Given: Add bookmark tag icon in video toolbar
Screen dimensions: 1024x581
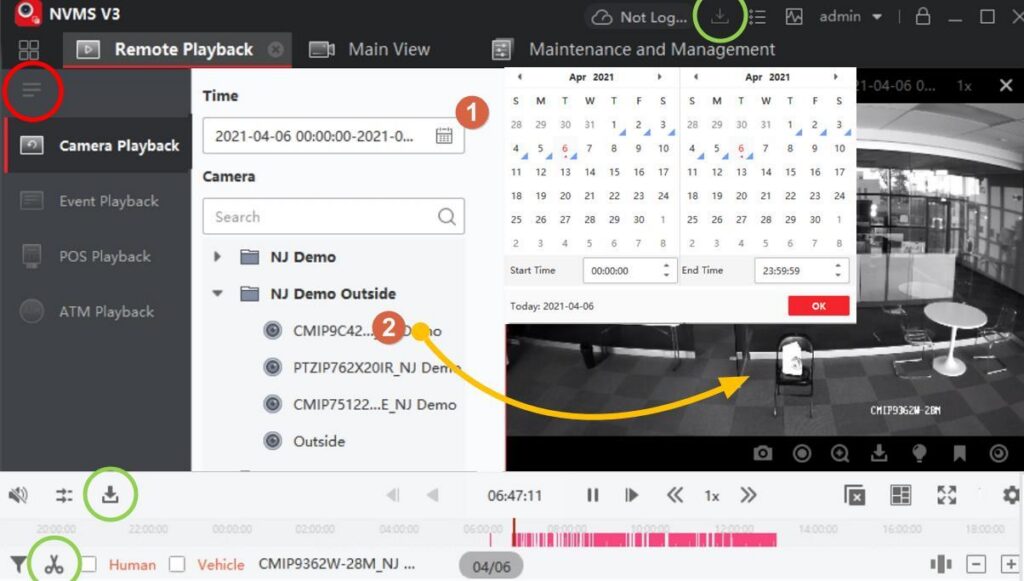Looking at the screenshot, I should 959,453.
